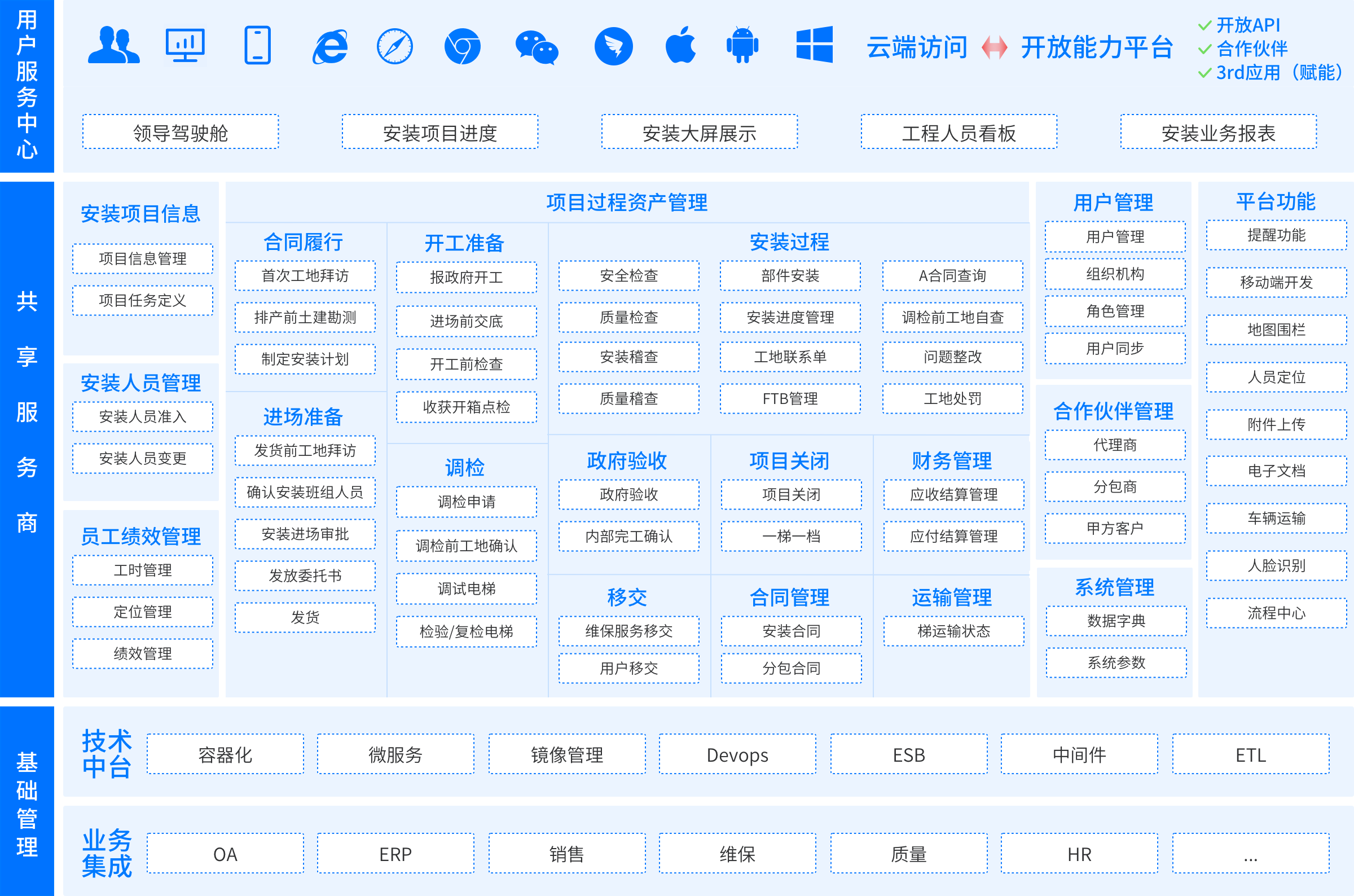Click 分包合同 box
The width and height of the screenshot is (1354, 896).
(x=792, y=669)
